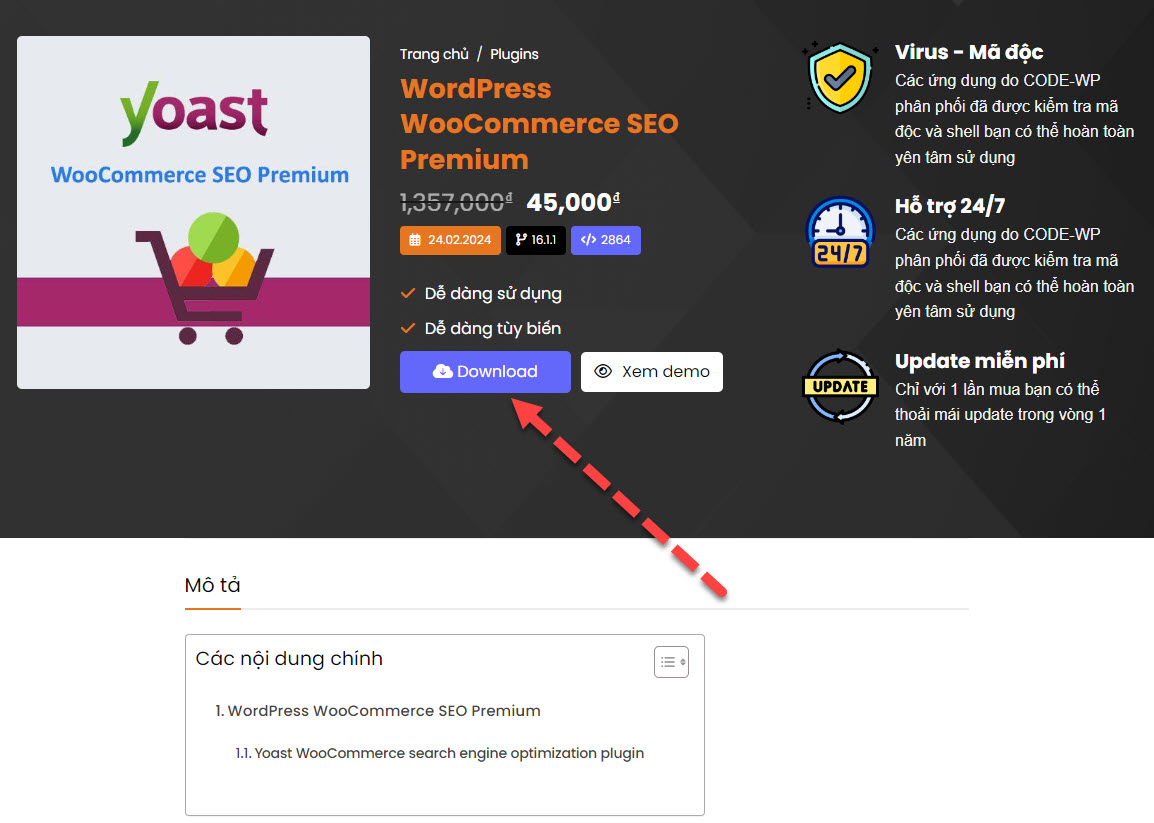Screen dimensions: 1154x823
Task: Click the eye icon on Xem demo
Action: pos(603,371)
